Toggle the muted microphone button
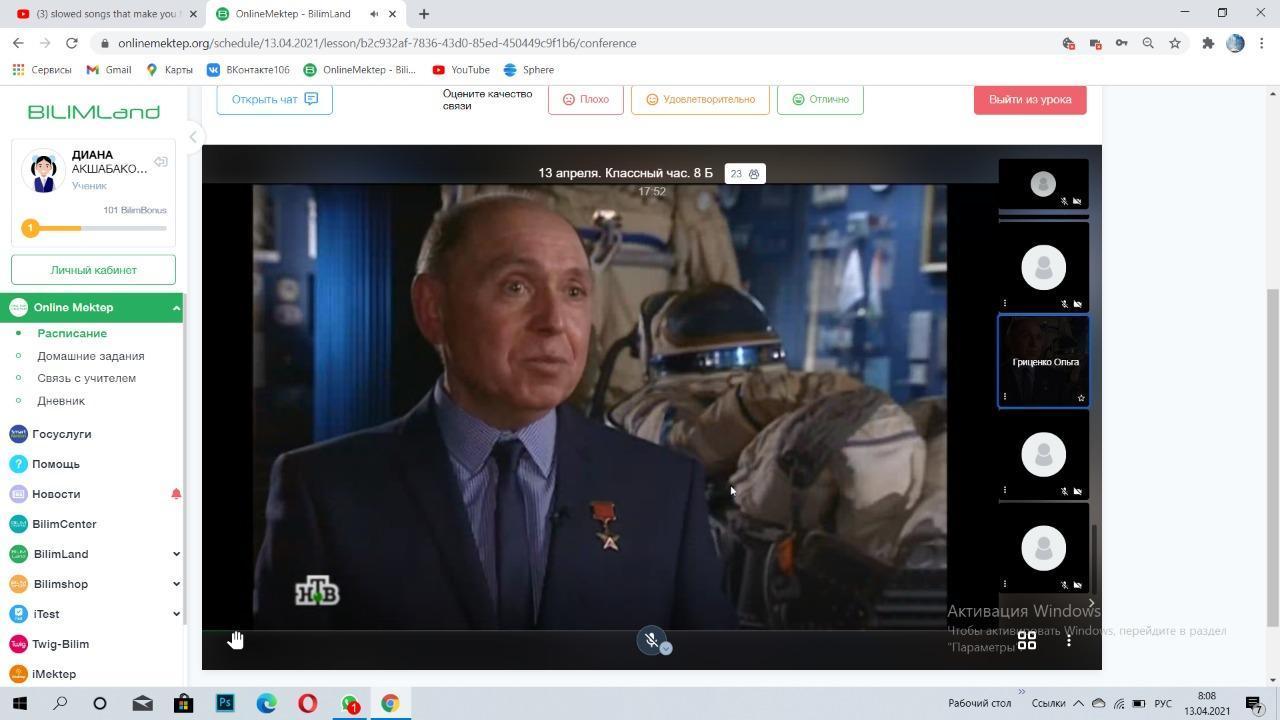1280x720 pixels. coord(651,640)
